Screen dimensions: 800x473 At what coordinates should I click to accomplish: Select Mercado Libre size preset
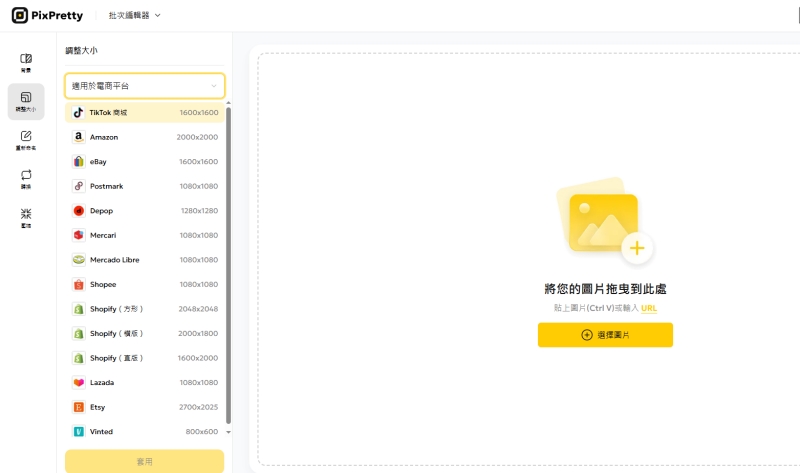[x=145, y=260]
